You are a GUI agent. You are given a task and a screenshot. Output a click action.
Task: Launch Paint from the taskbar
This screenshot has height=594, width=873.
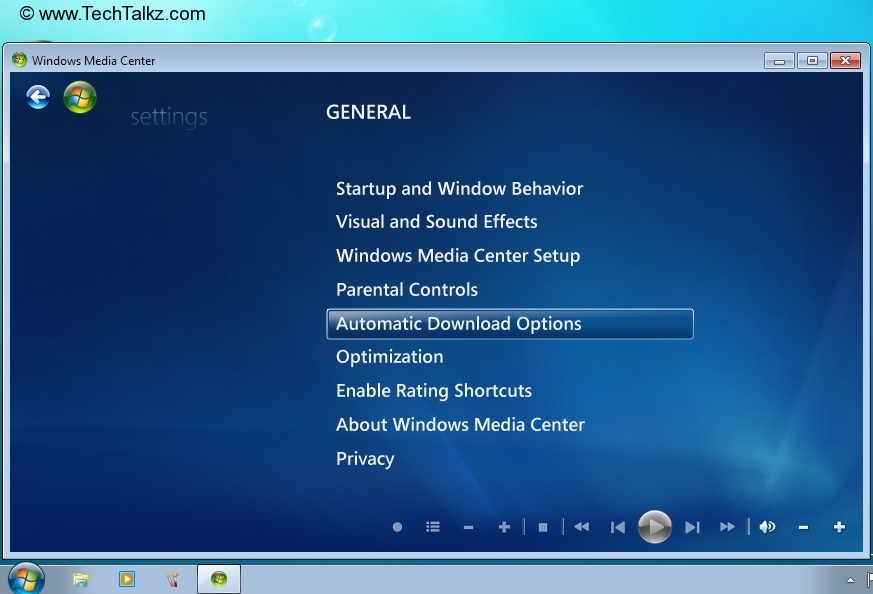[x=172, y=579]
